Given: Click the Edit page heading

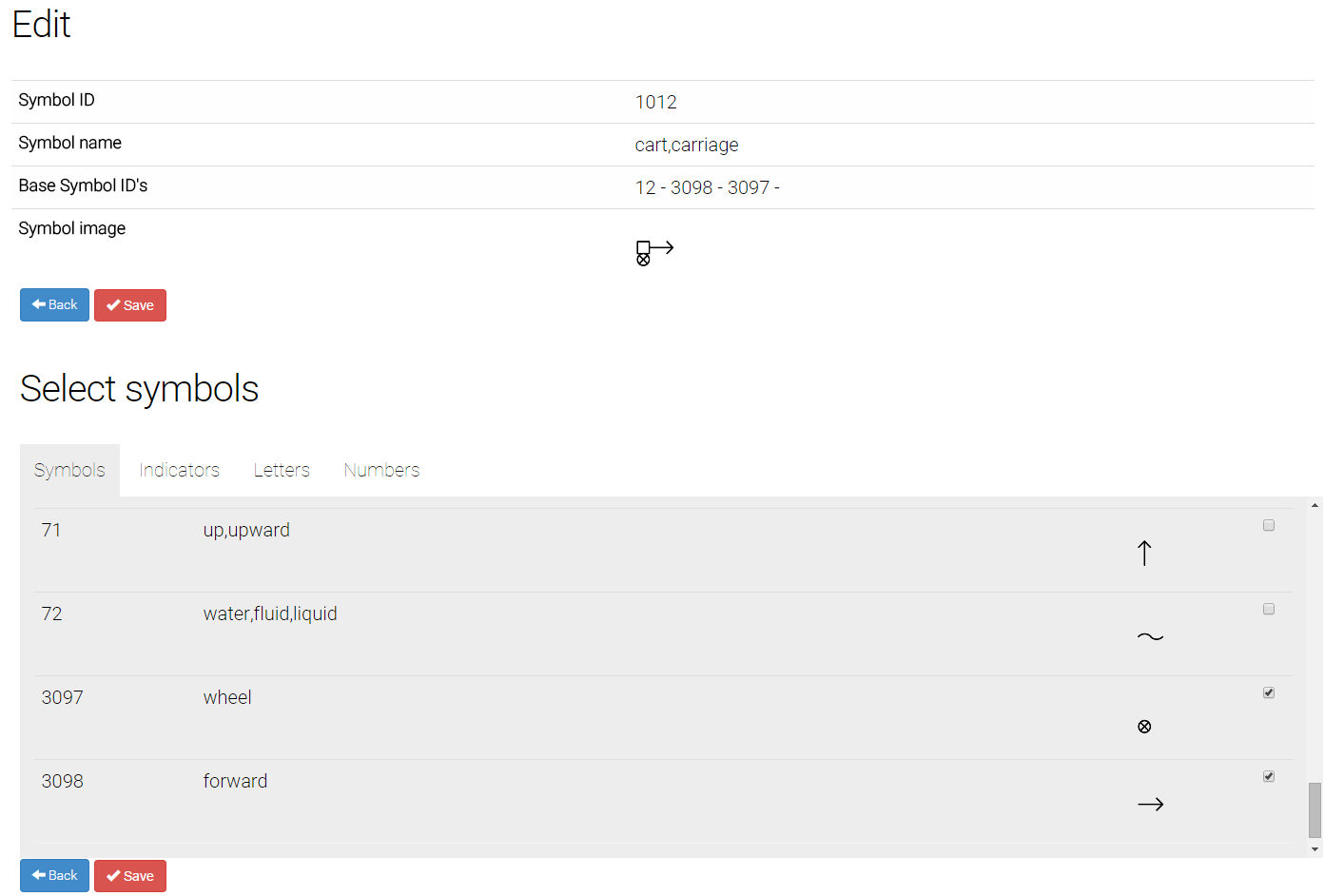Looking at the screenshot, I should click(x=42, y=24).
